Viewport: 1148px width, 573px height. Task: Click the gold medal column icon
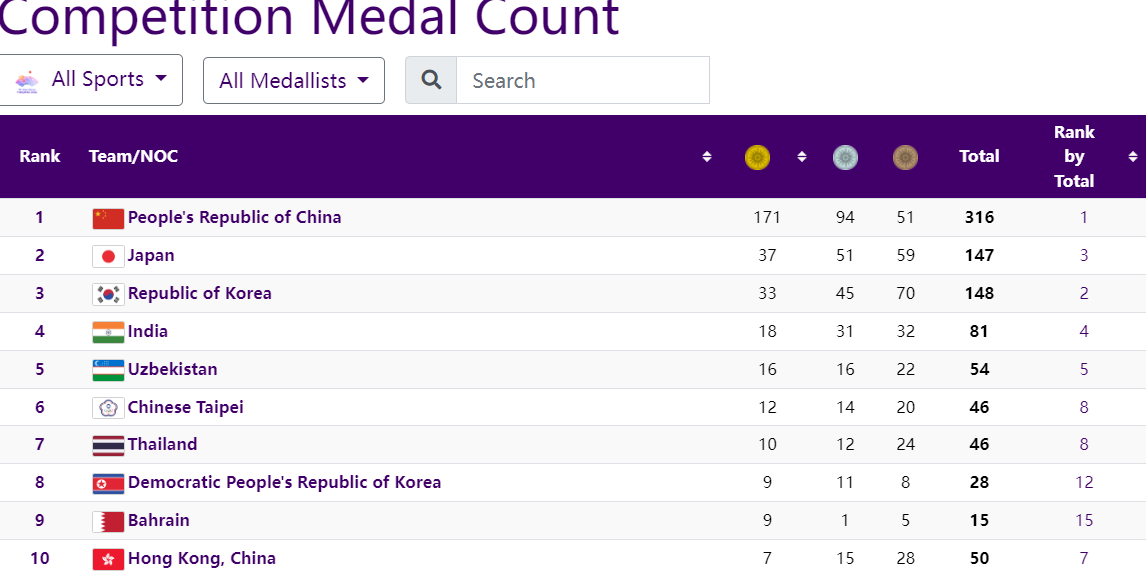pyautogui.click(x=758, y=157)
